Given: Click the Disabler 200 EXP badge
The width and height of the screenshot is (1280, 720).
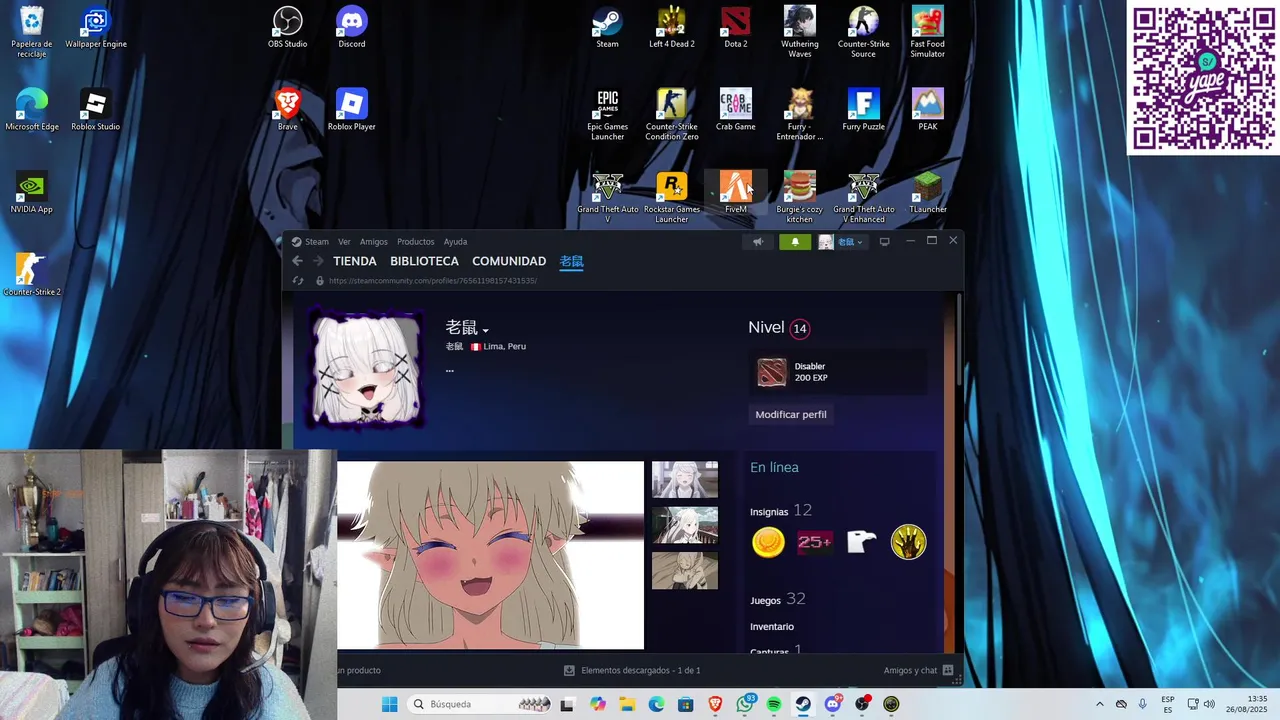Looking at the screenshot, I should (837, 372).
